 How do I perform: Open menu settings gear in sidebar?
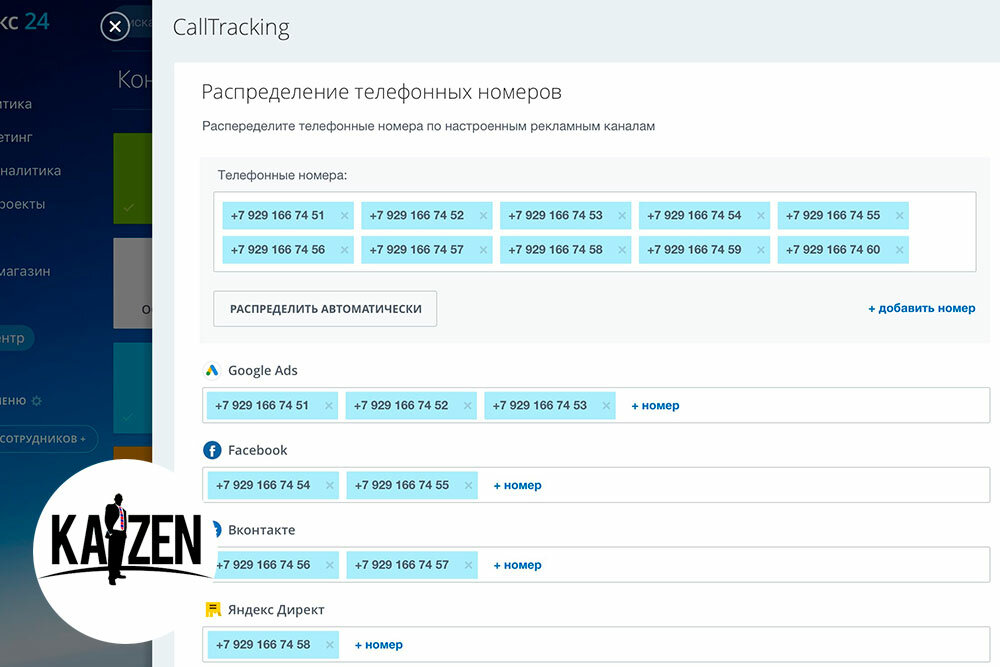click(37, 401)
